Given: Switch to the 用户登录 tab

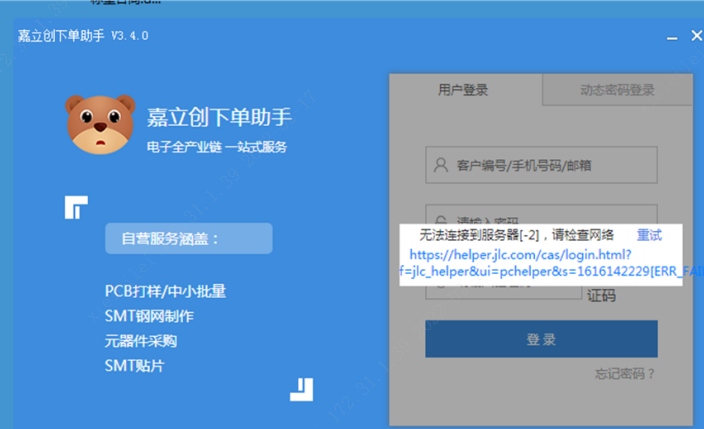Looking at the screenshot, I should pyautogui.click(x=463, y=90).
